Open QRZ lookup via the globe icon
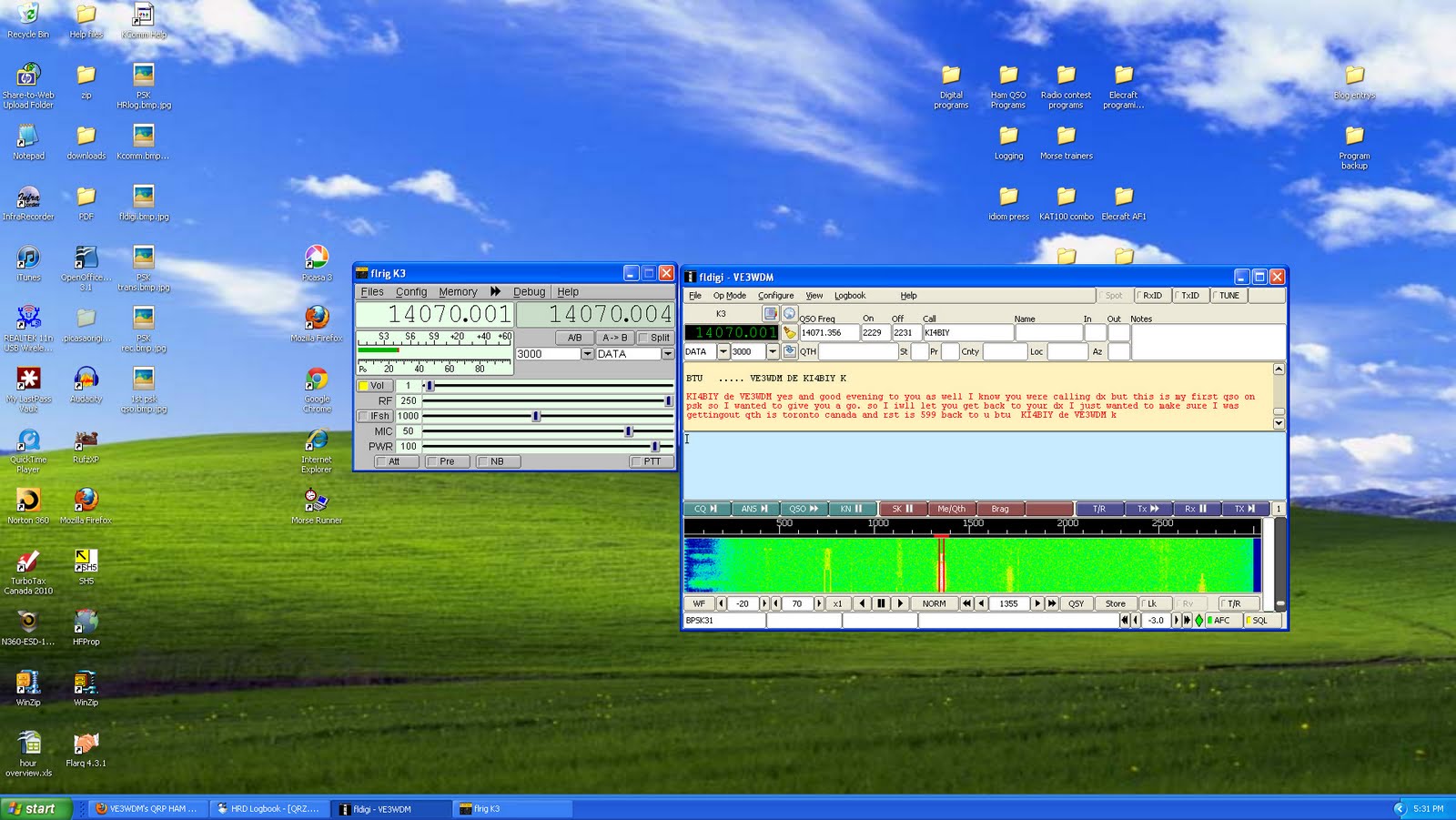 pos(789,313)
